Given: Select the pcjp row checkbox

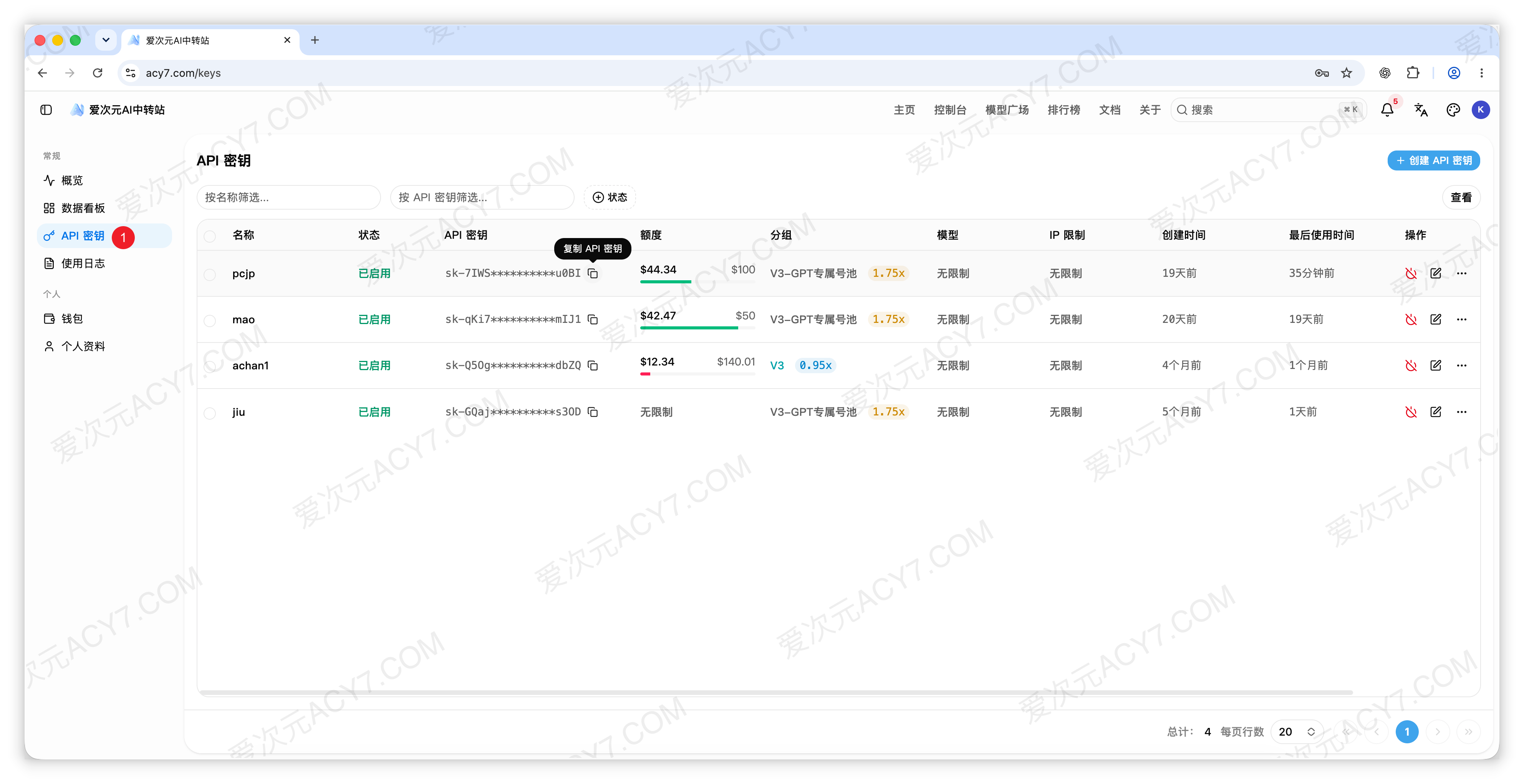Looking at the screenshot, I should tap(209, 275).
